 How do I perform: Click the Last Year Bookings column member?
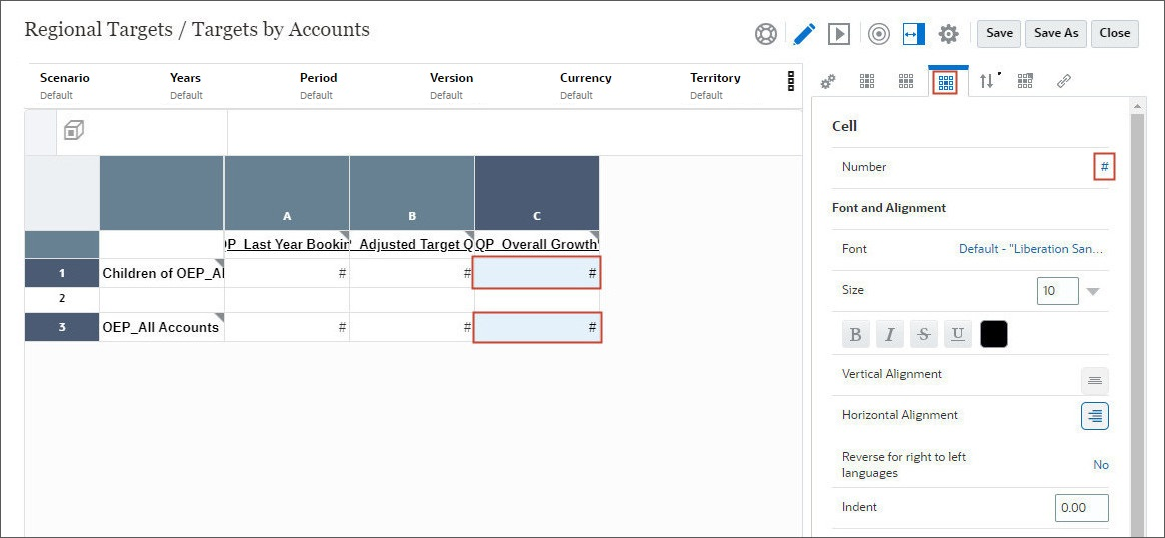(287, 244)
